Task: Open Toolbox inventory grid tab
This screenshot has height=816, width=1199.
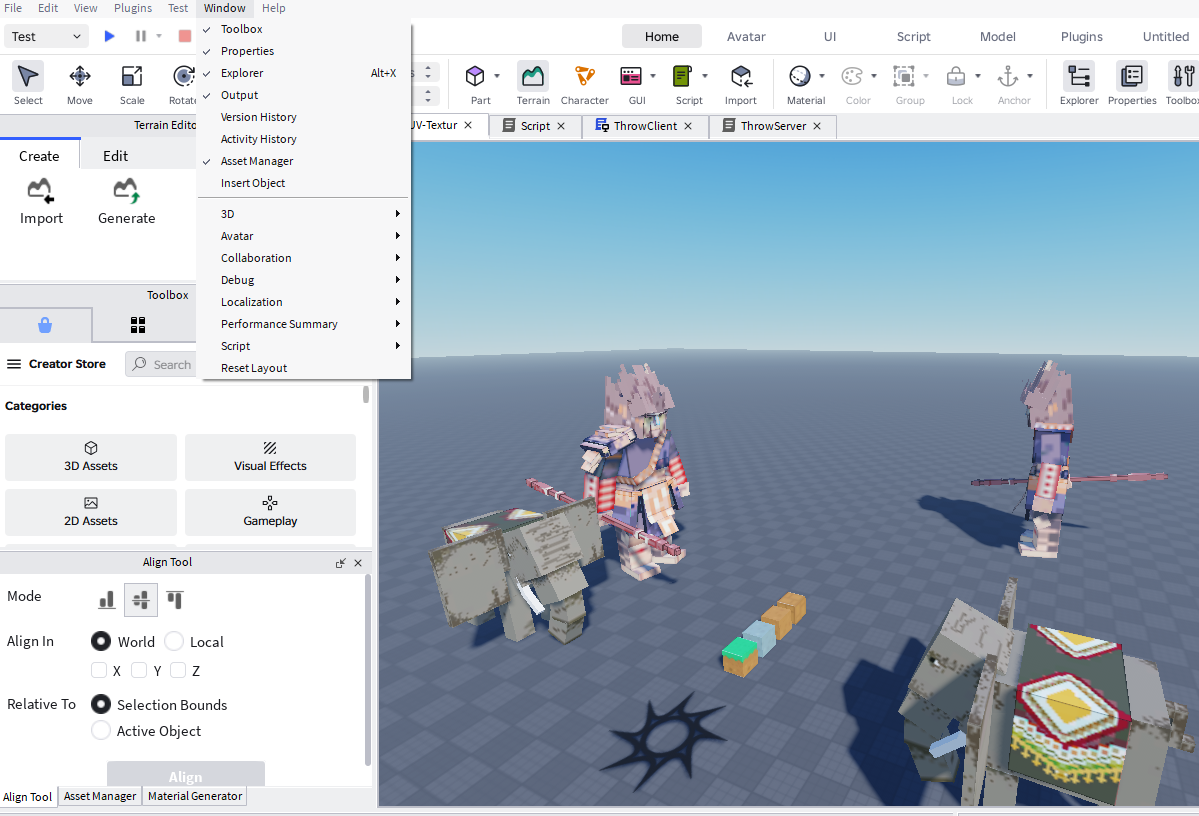Action: (138, 325)
